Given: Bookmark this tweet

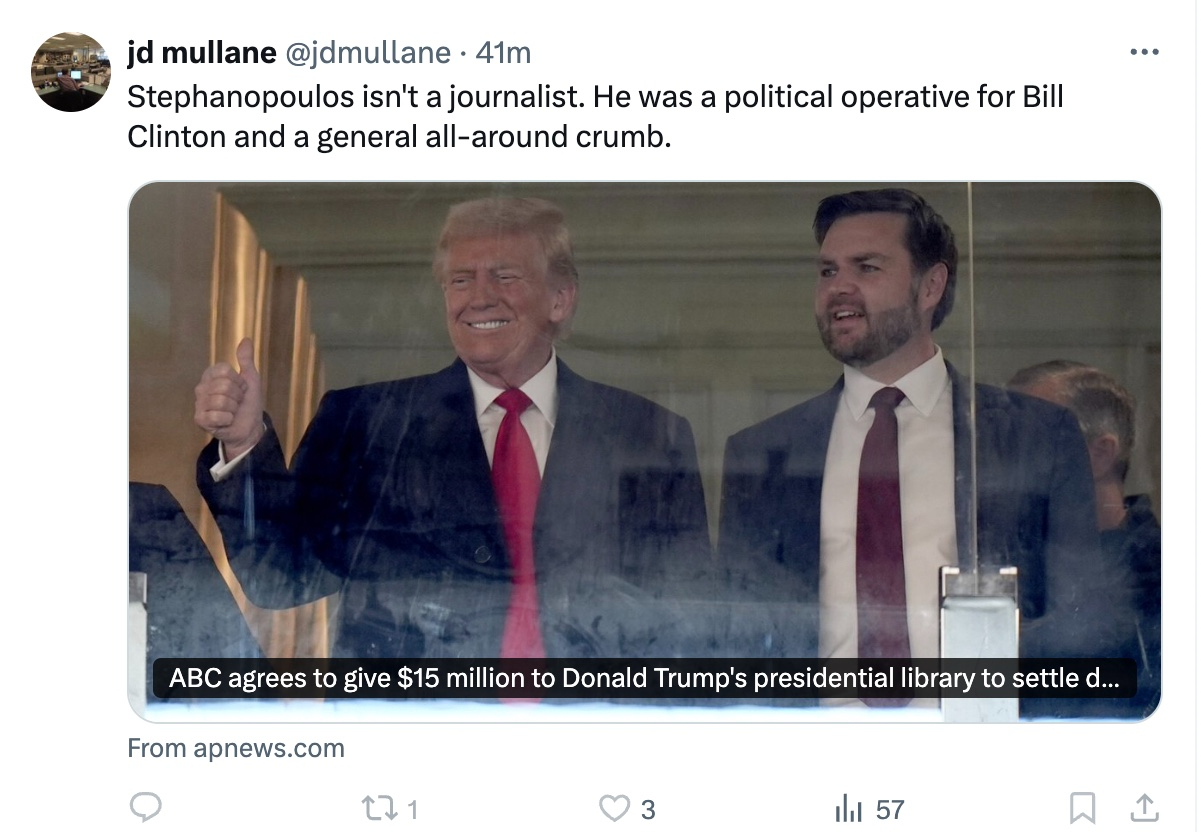Looking at the screenshot, I should pos(1082,808).
